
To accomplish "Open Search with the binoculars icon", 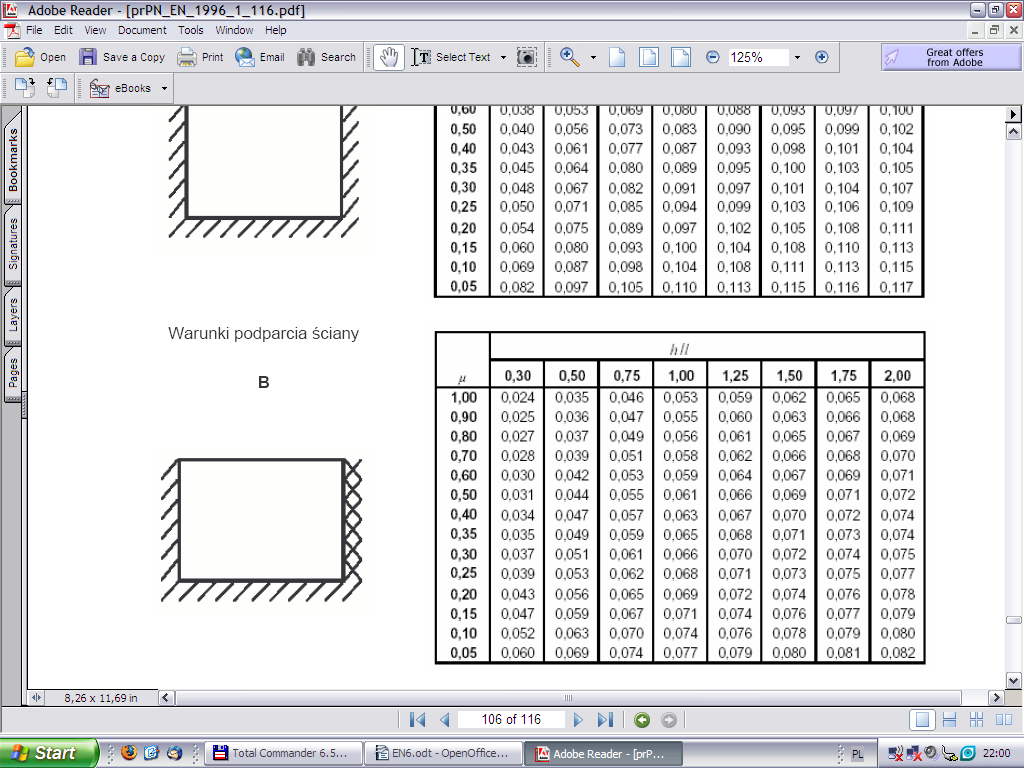I will (306, 57).
